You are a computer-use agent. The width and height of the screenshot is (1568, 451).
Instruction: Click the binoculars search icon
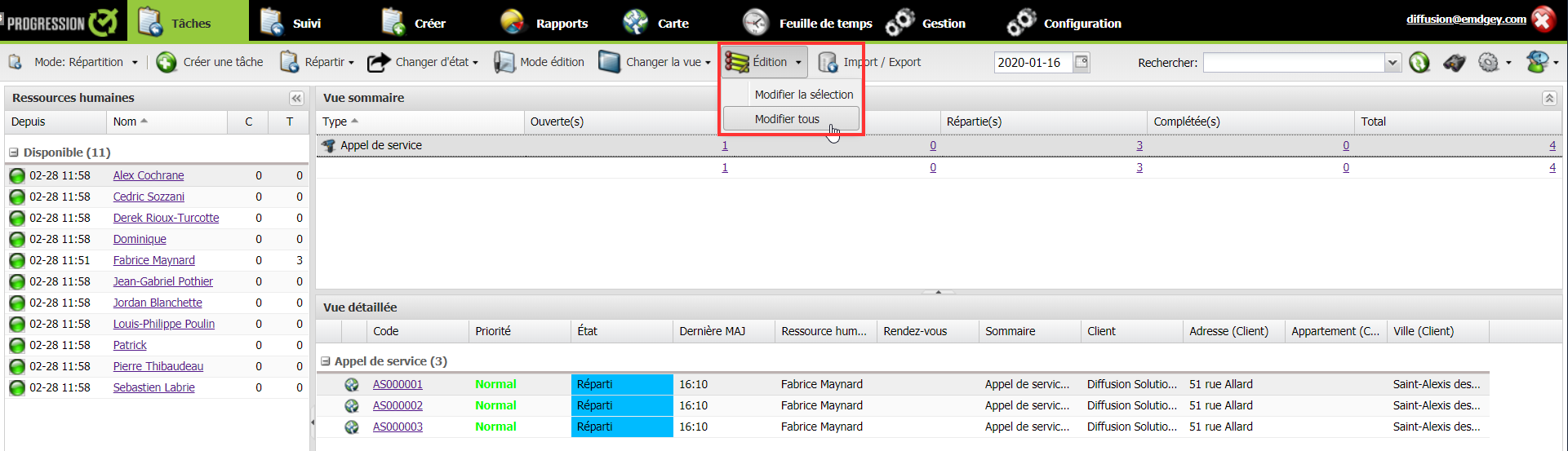coord(1454,62)
